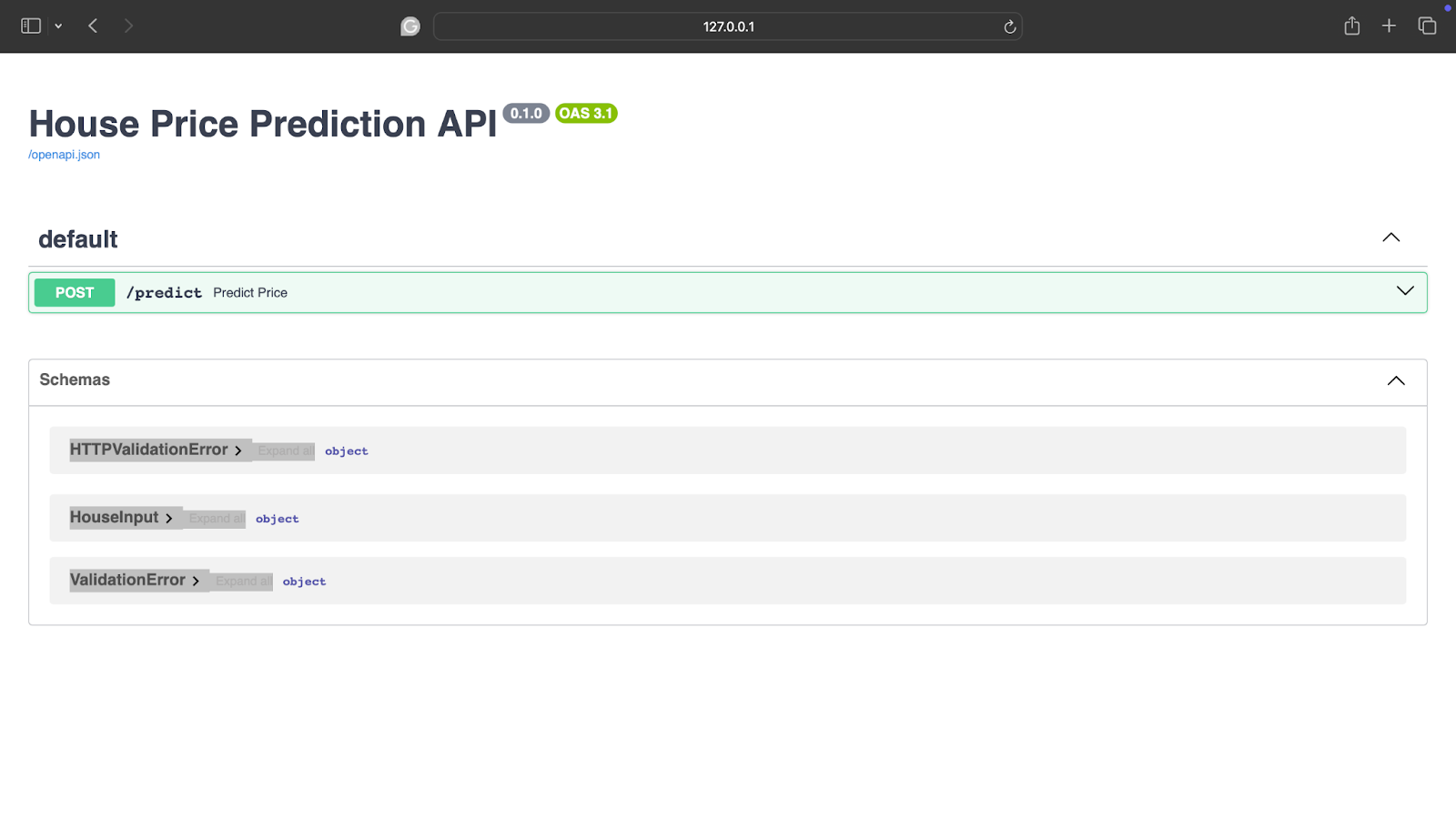The width and height of the screenshot is (1456, 840).
Task: Open the Grammarly extension icon
Action: pyautogui.click(x=410, y=26)
